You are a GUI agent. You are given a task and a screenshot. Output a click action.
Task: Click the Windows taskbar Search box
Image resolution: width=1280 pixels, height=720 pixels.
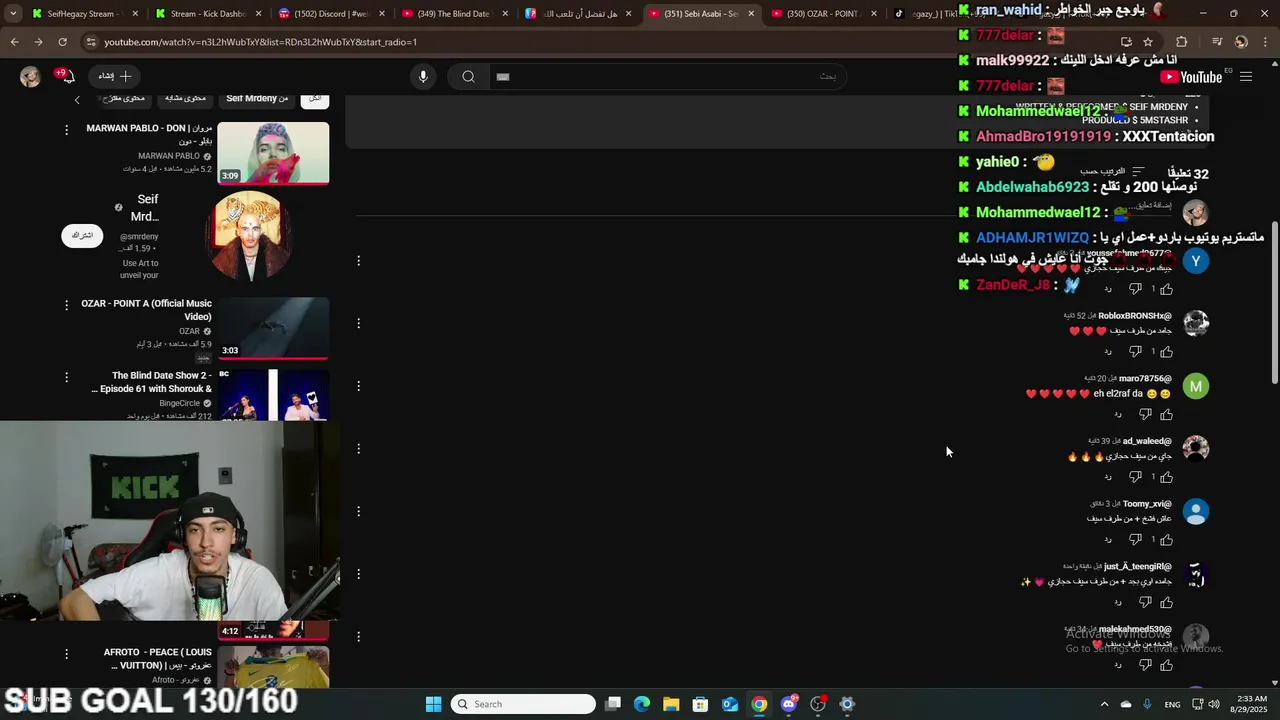pyautogui.click(x=523, y=704)
